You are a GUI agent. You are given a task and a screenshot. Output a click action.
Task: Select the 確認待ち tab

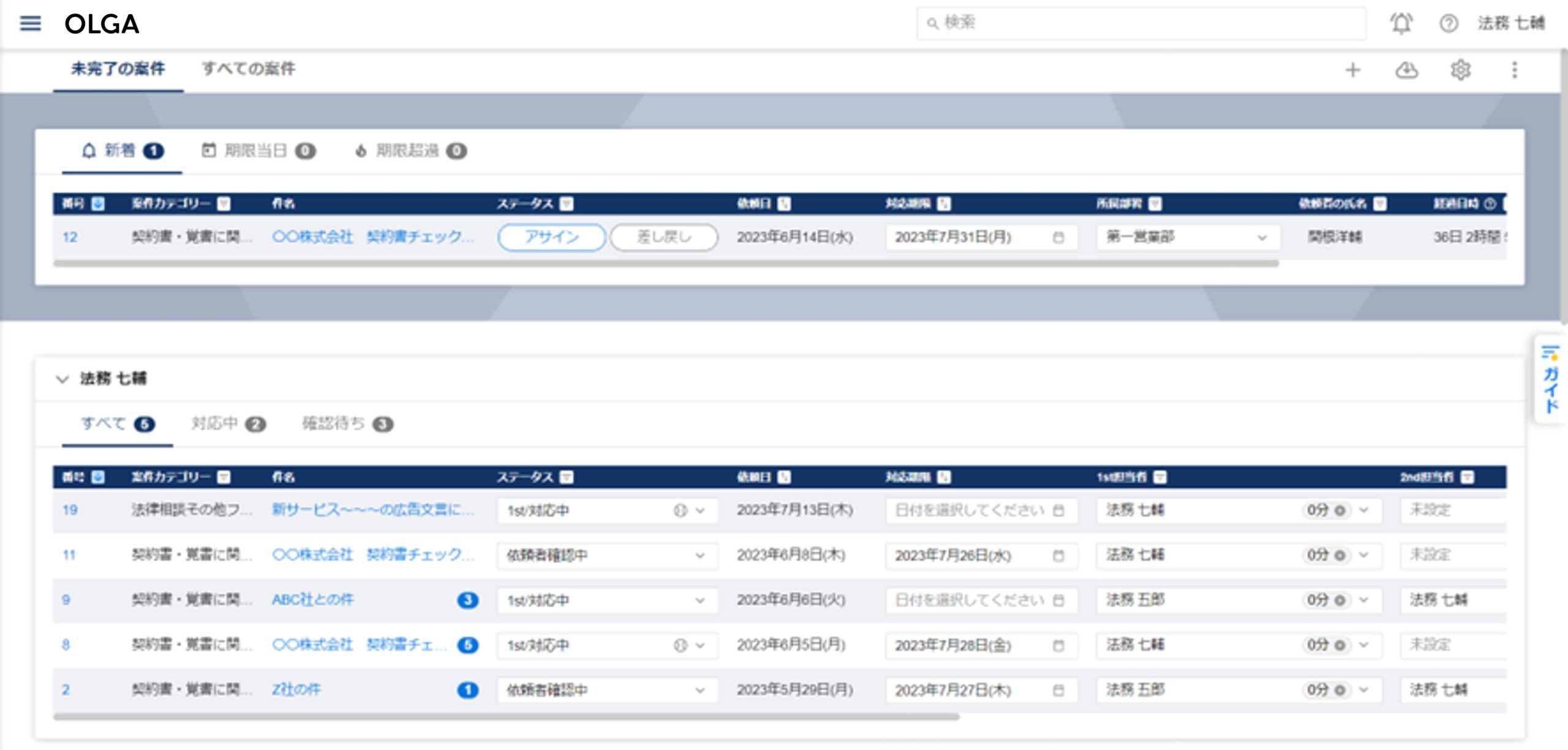[347, 424]
